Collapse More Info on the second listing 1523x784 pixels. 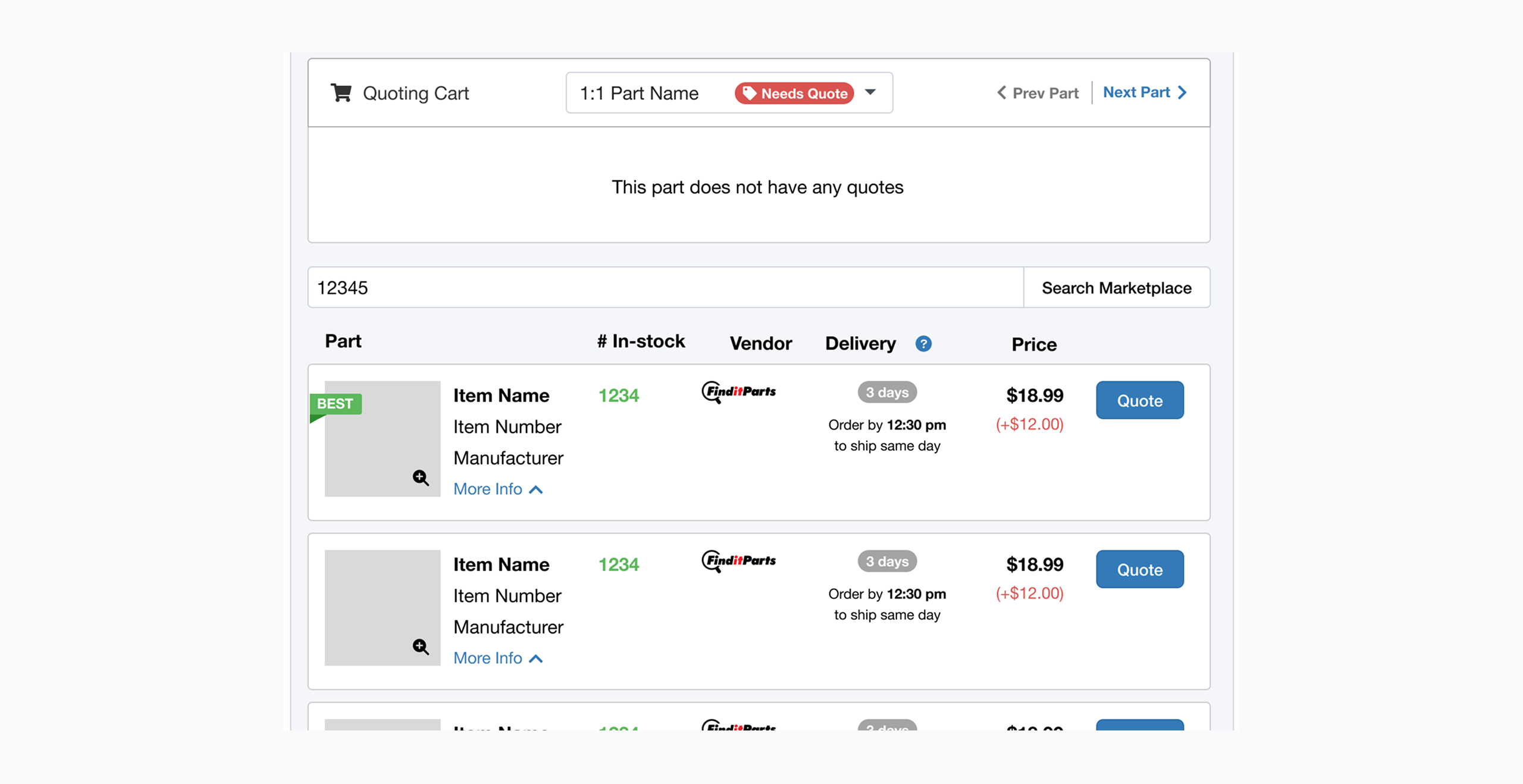coord(499,658)
